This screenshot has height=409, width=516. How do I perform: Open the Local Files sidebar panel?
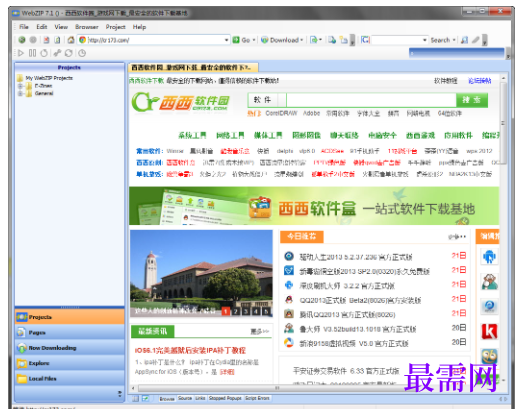coord(69,378)
